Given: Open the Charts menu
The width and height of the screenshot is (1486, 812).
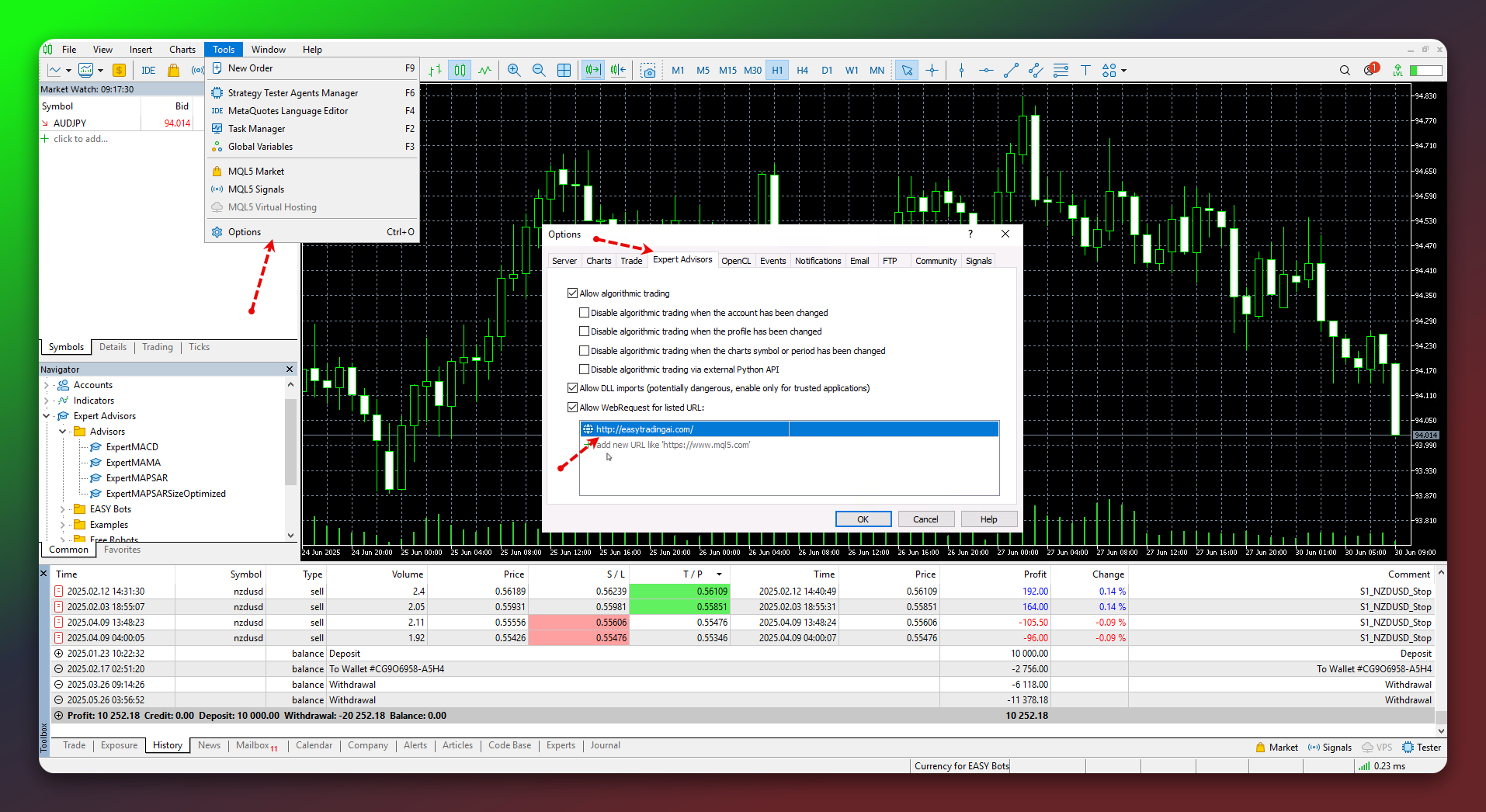Looking at the screenshot, I should 182,50.
